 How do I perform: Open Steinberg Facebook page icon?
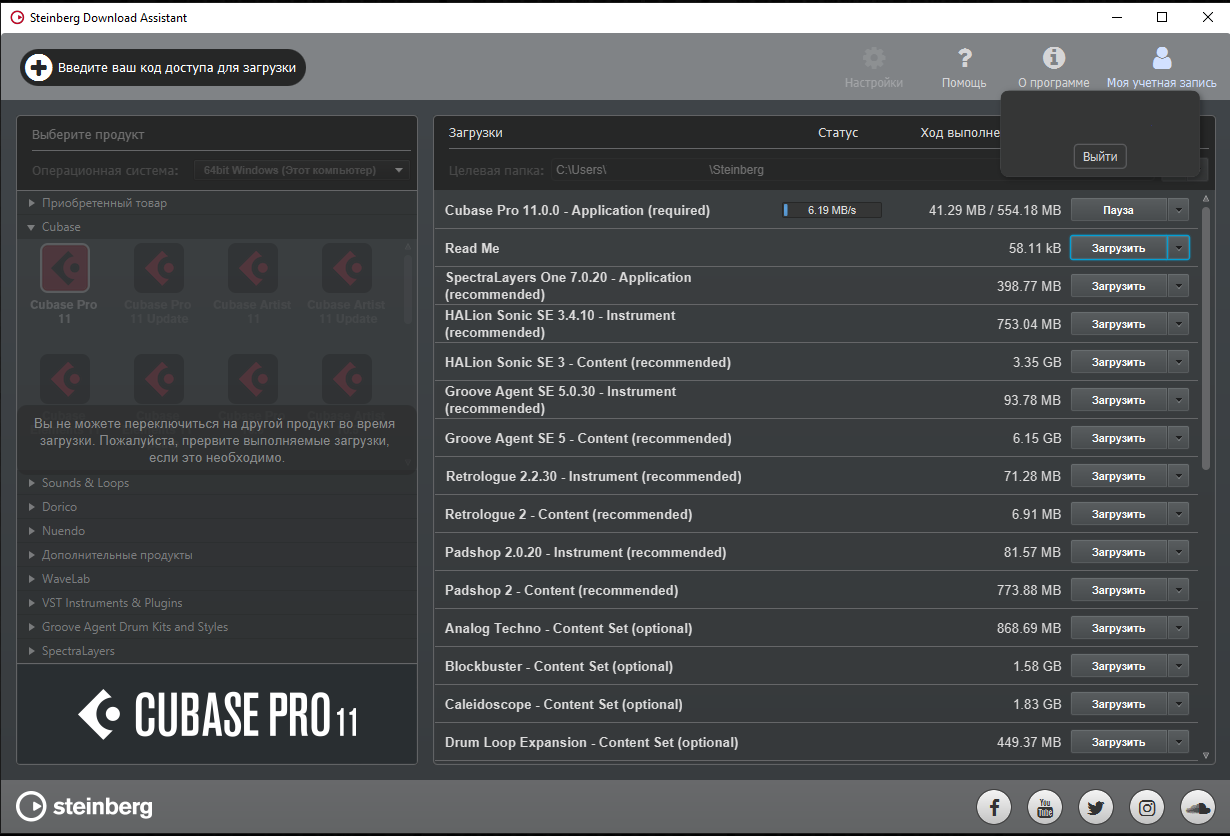coord(994,806)
